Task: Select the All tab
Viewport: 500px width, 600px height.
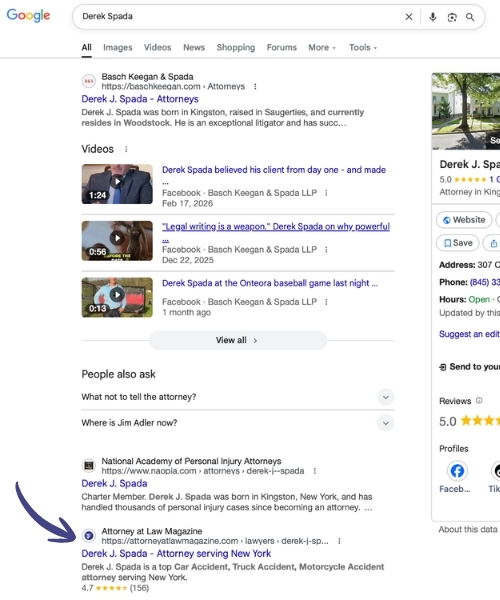Action: pyautogui.click(x=86, y=47)
